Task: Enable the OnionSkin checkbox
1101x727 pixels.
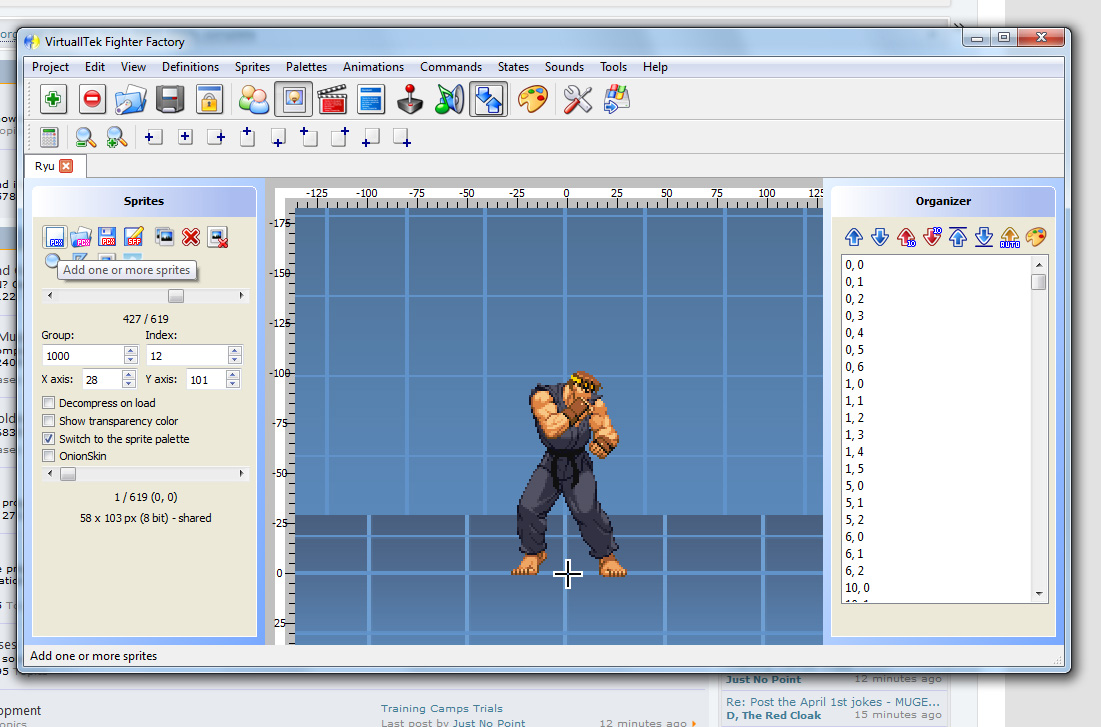Action: point(48,456)
